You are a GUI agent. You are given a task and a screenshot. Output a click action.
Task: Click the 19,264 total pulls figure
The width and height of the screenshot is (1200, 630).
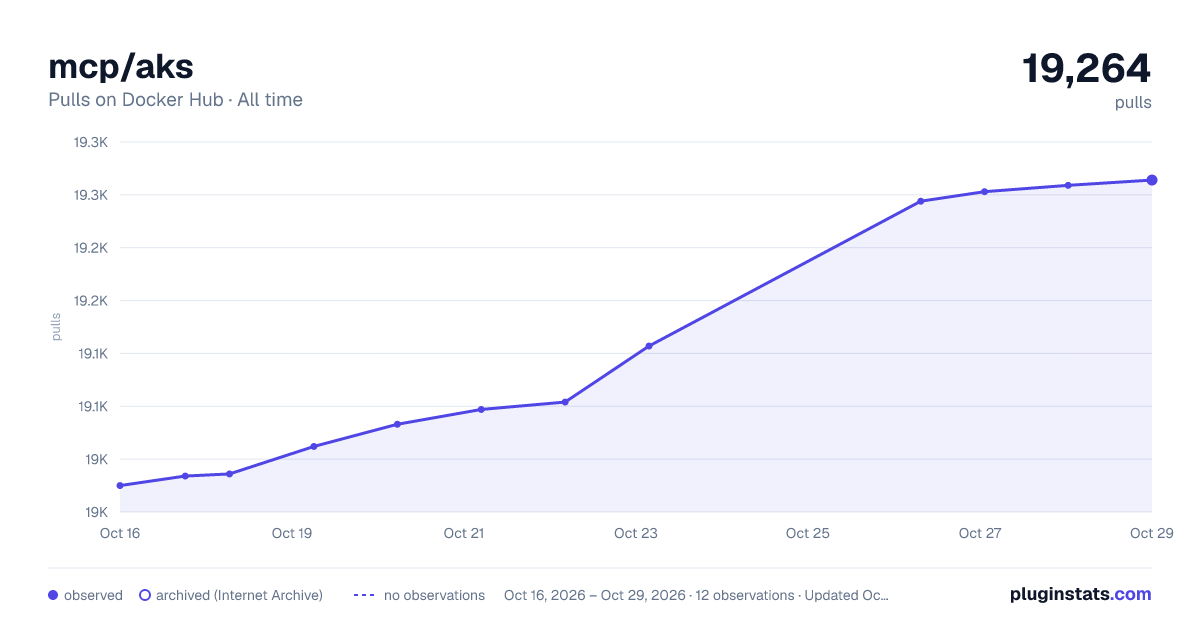pos(1086,68)
